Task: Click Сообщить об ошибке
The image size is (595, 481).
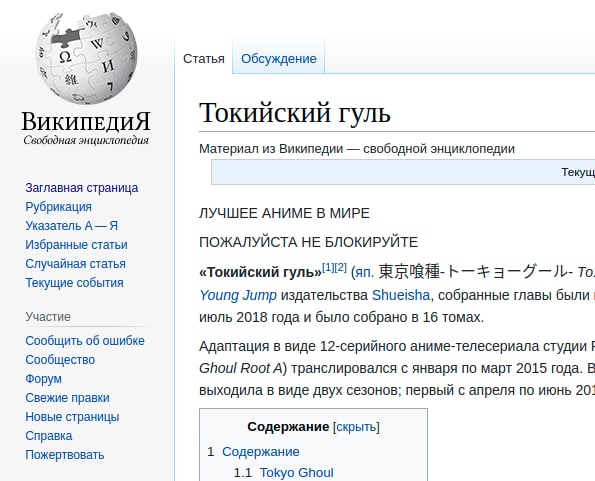Action: point(85,341)
